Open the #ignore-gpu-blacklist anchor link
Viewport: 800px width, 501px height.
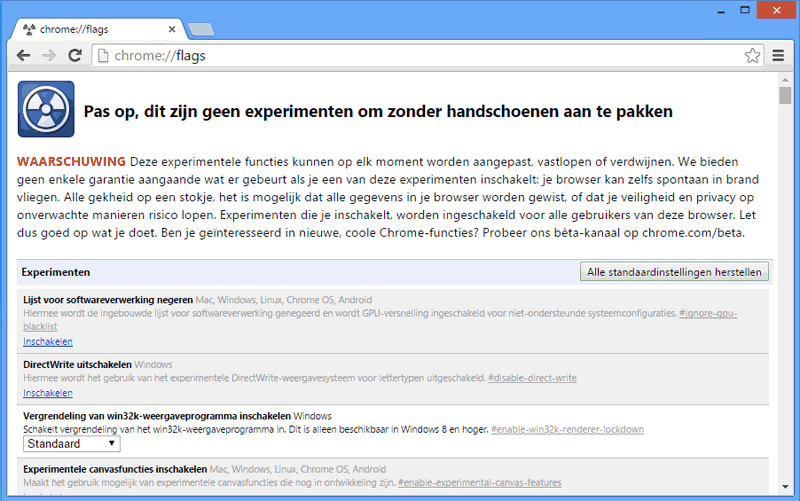(708, 313)
